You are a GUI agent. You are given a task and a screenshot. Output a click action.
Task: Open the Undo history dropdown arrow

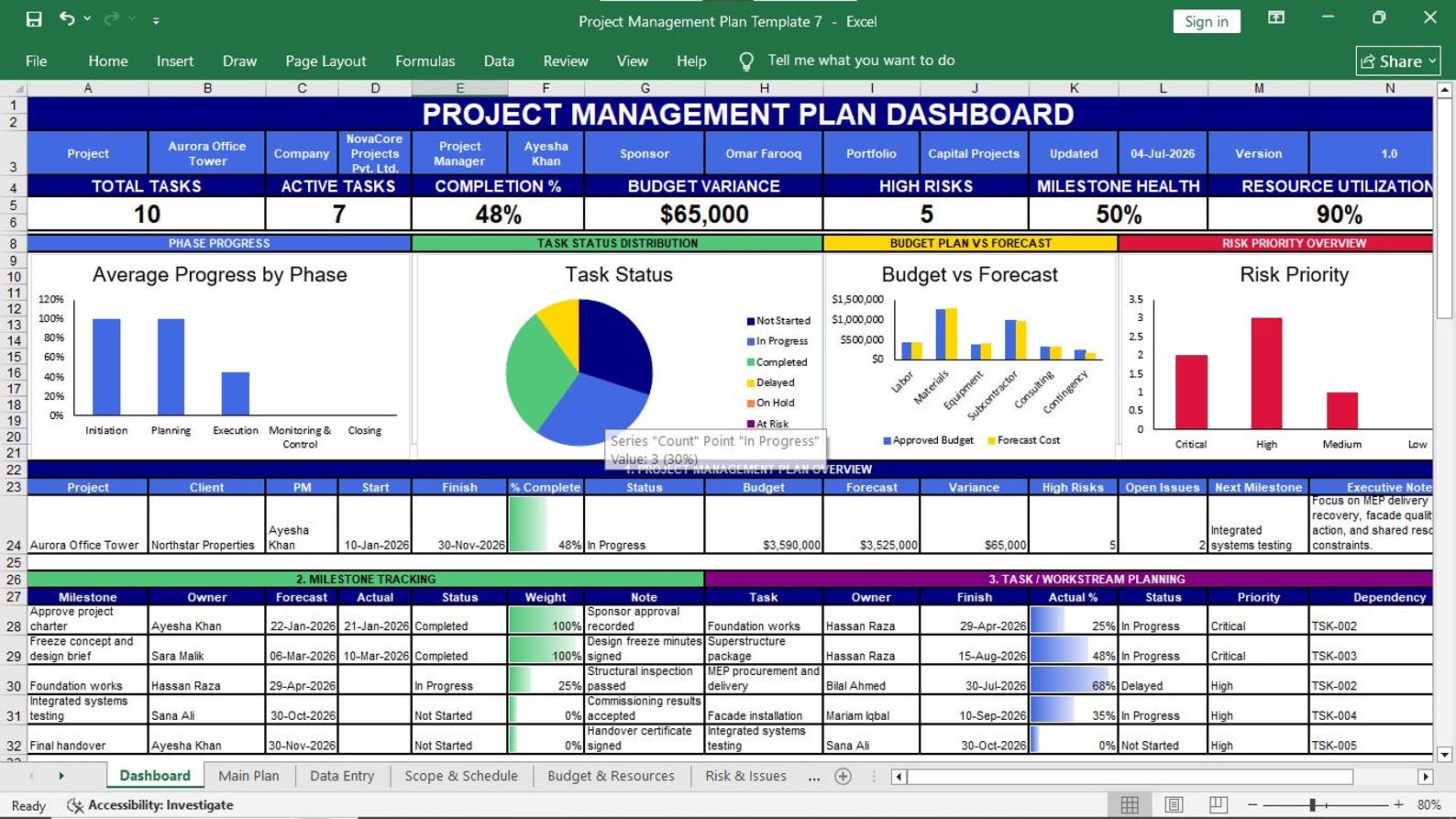[88, 19]
